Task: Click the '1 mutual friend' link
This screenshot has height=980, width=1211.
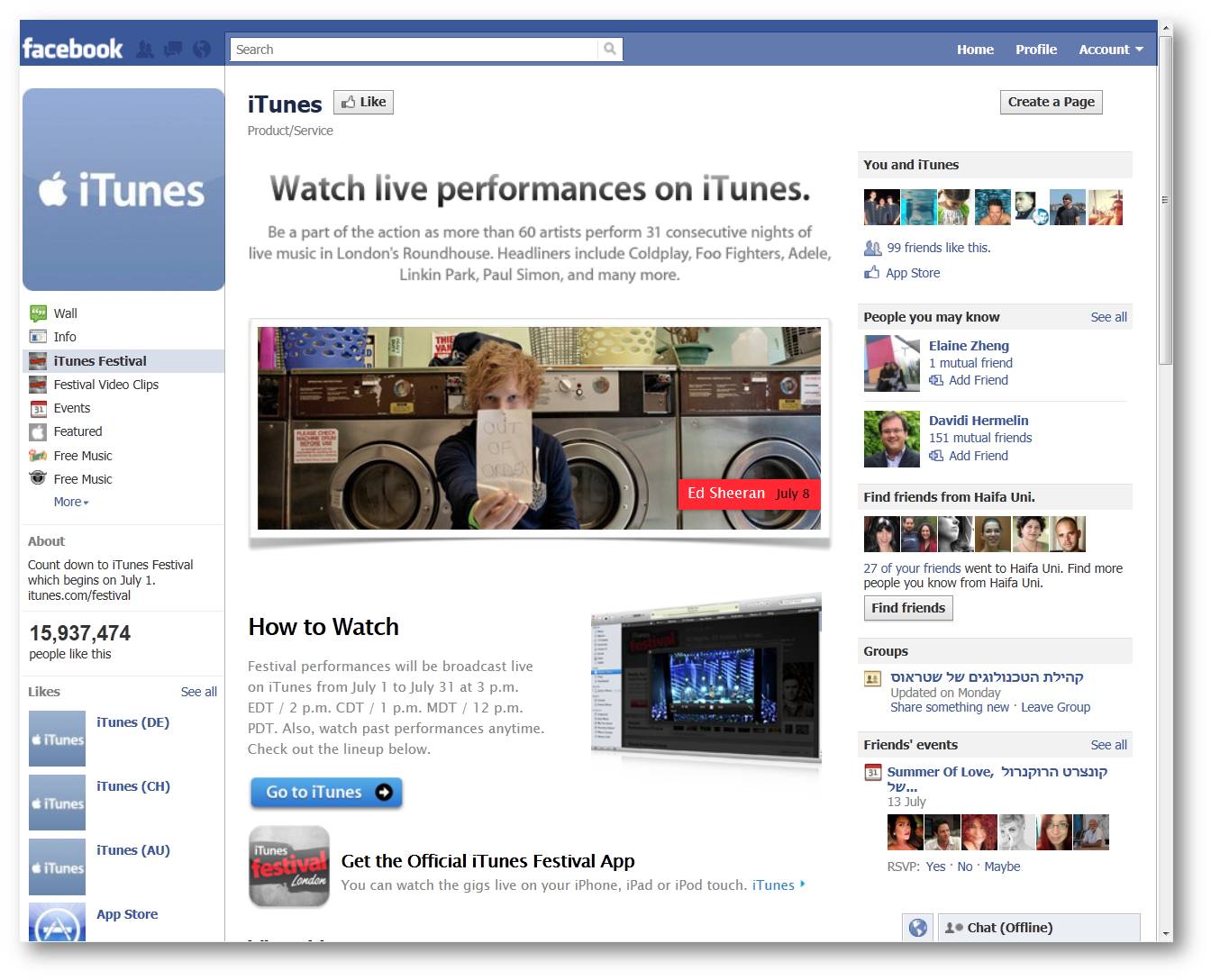Action: (970, 363)
